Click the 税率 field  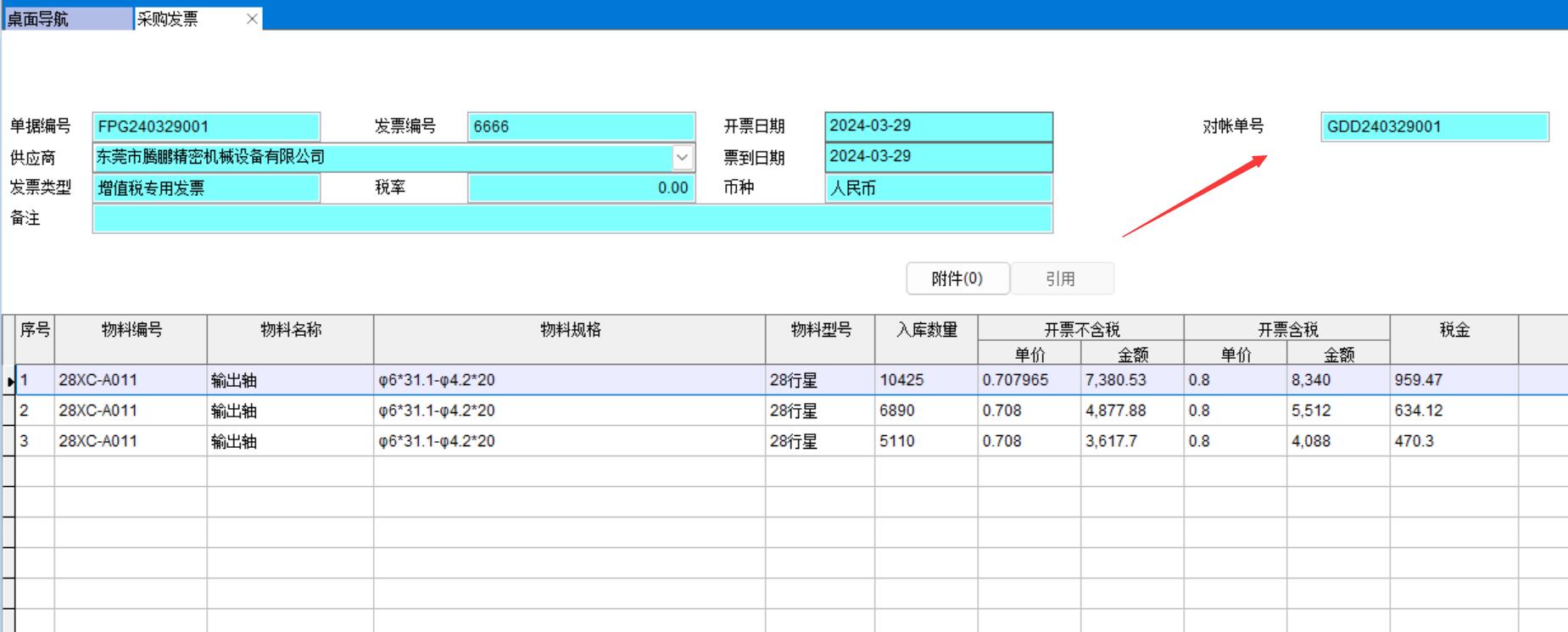coord(581,187)
